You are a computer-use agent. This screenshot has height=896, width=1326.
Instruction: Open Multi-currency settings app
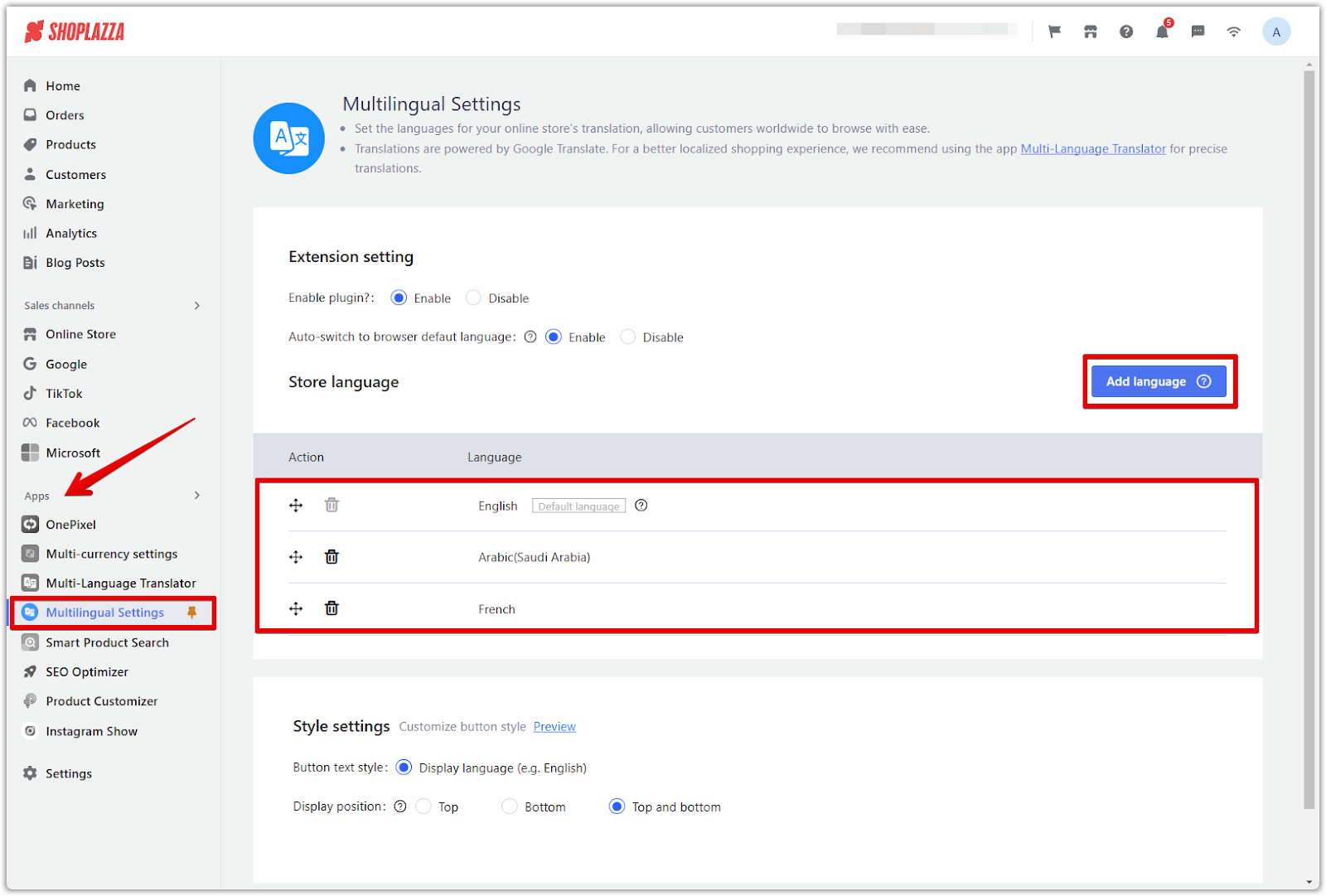coord(114,554)
